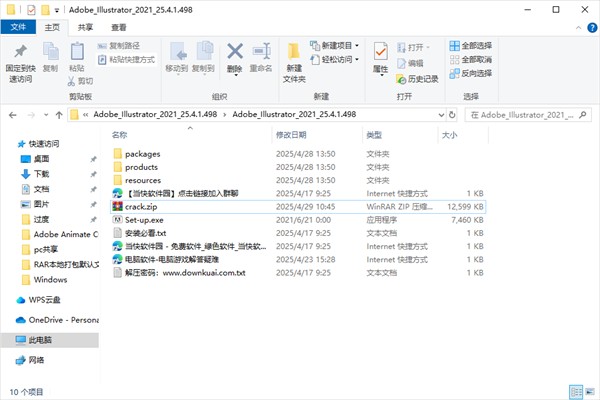Click the 删除 (Delete) icon in ribbon
This screenshot has width=600, height=400.
pyautogui.click(x=235, y=56)
